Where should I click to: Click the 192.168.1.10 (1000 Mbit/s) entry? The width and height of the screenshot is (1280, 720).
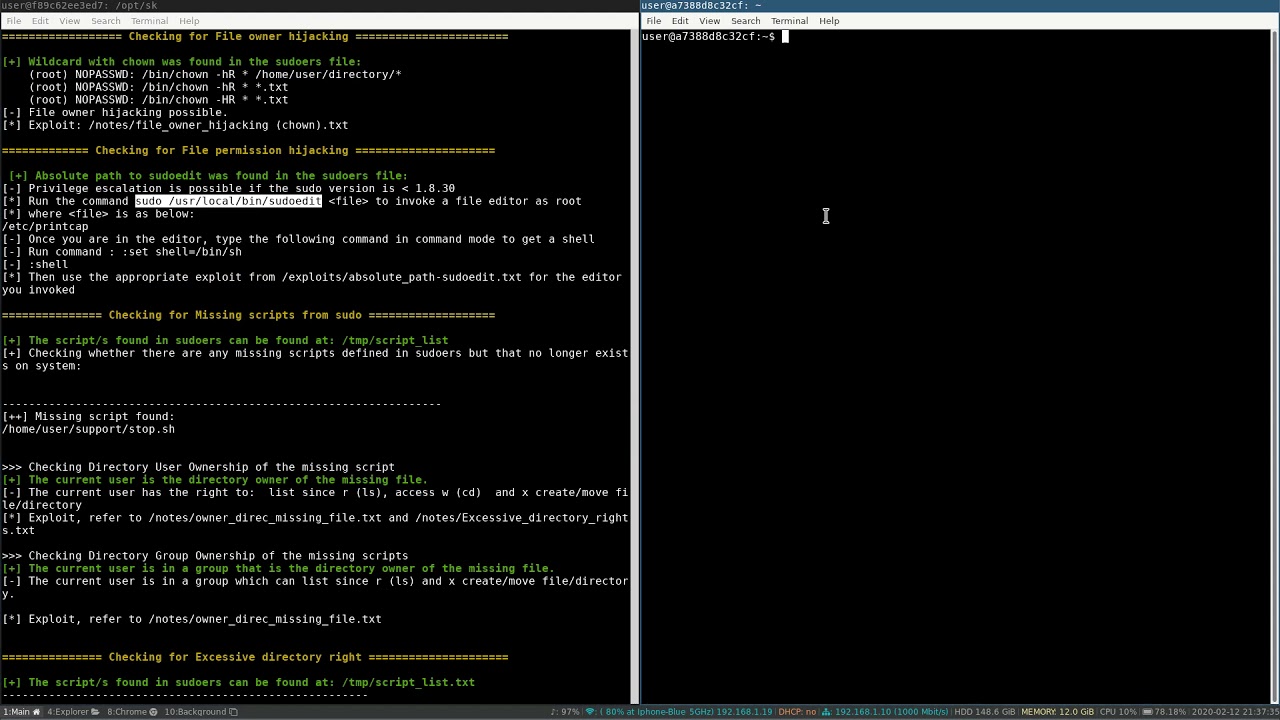(x=891, y=712)
